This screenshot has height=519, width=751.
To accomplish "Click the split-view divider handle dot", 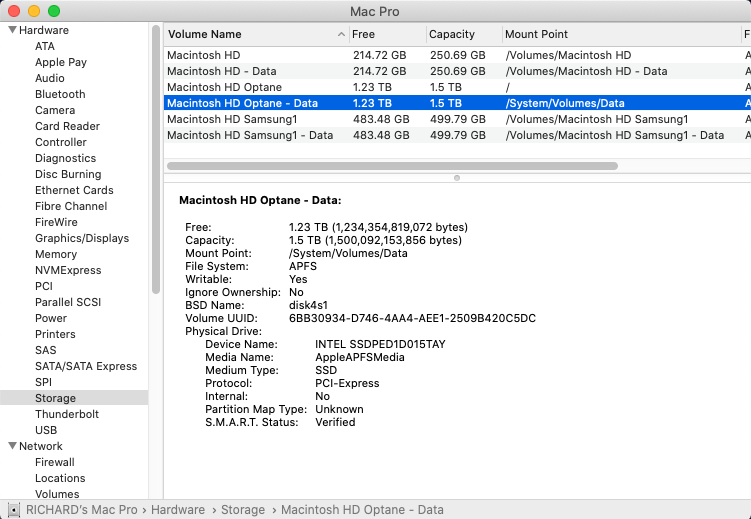I will [457, 178].
